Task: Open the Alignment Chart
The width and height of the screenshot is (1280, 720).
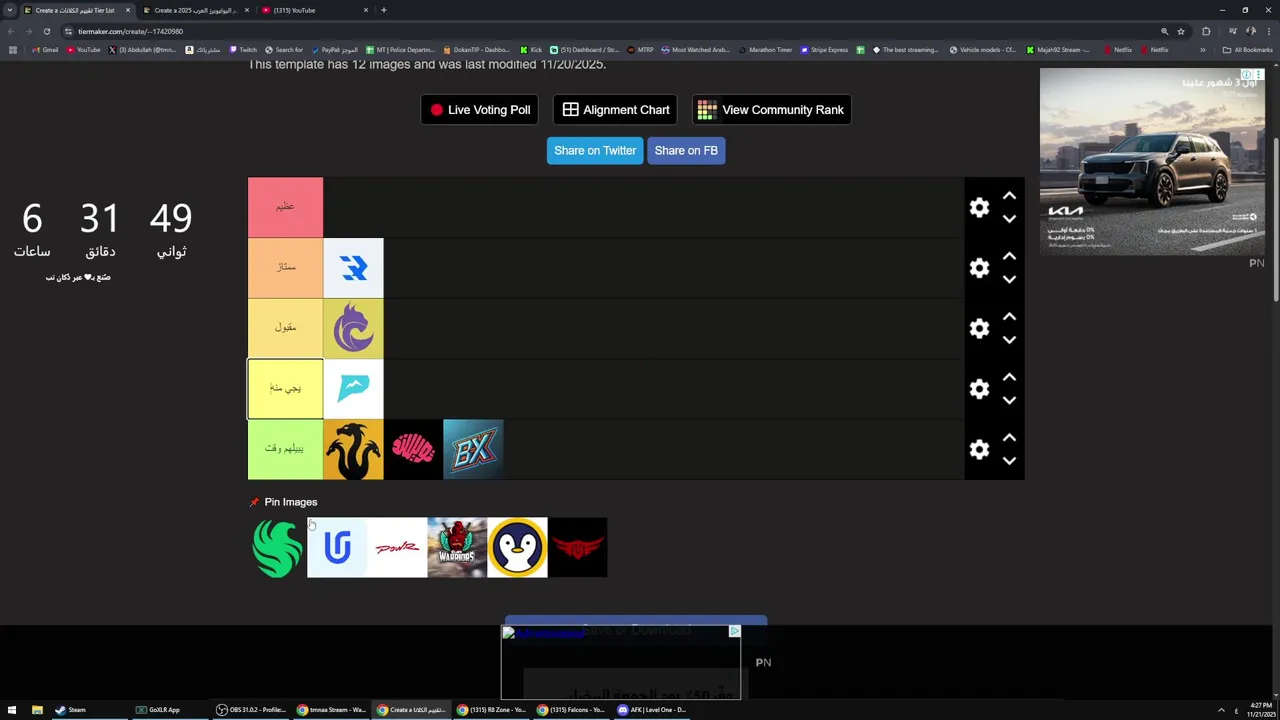Action: 615,110
